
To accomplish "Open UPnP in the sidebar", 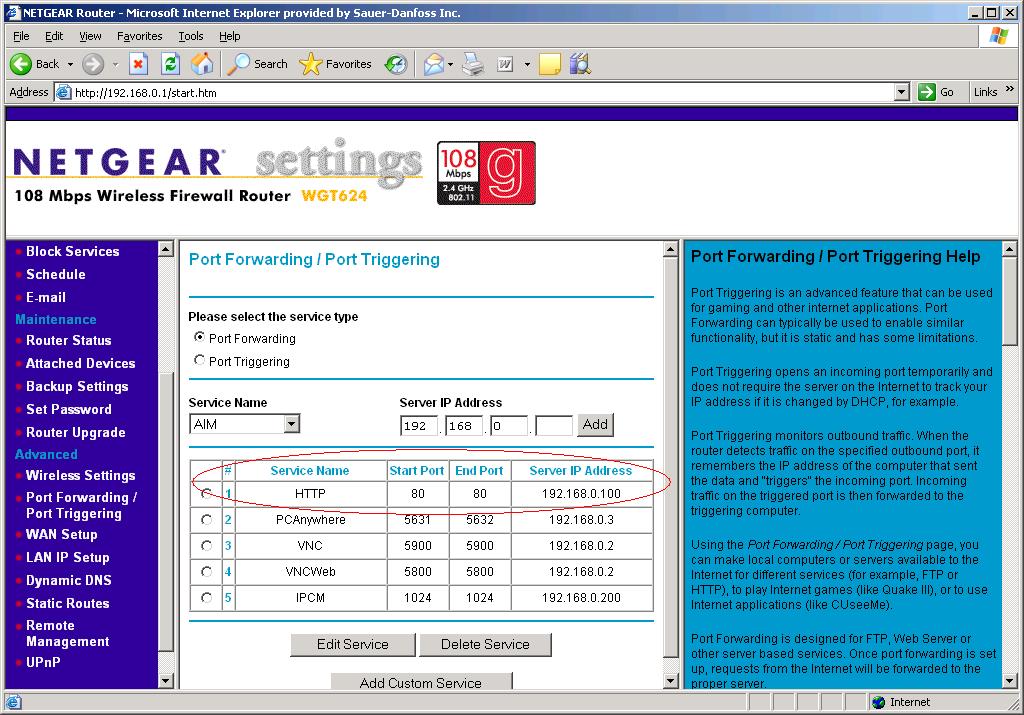I will (43, 662).
